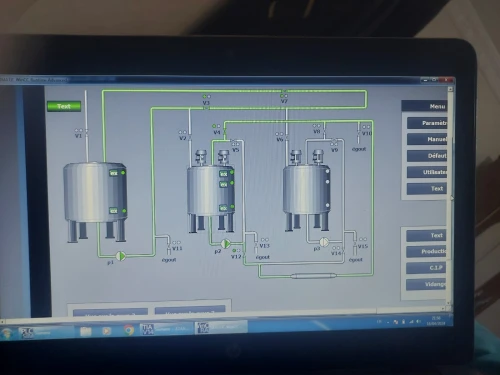Toggle the V11 status indicator lights

tap(176, 242)
